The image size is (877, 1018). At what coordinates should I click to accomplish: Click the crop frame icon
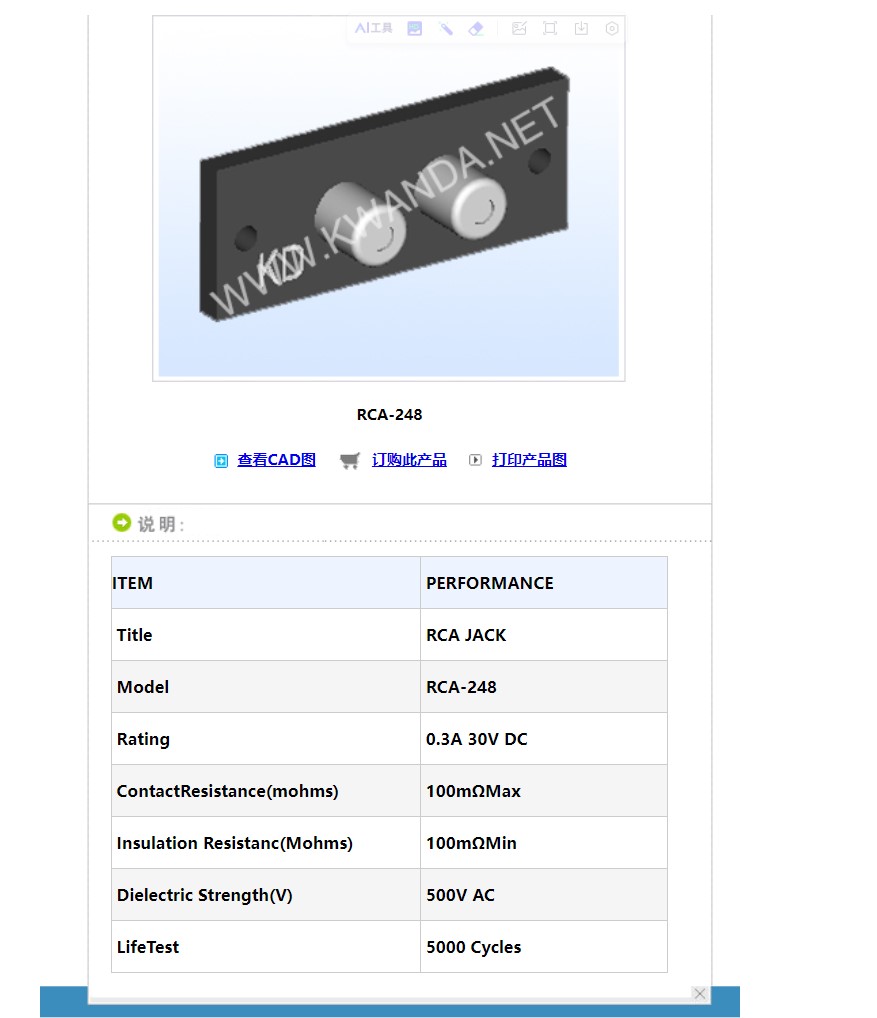(550, 28)
